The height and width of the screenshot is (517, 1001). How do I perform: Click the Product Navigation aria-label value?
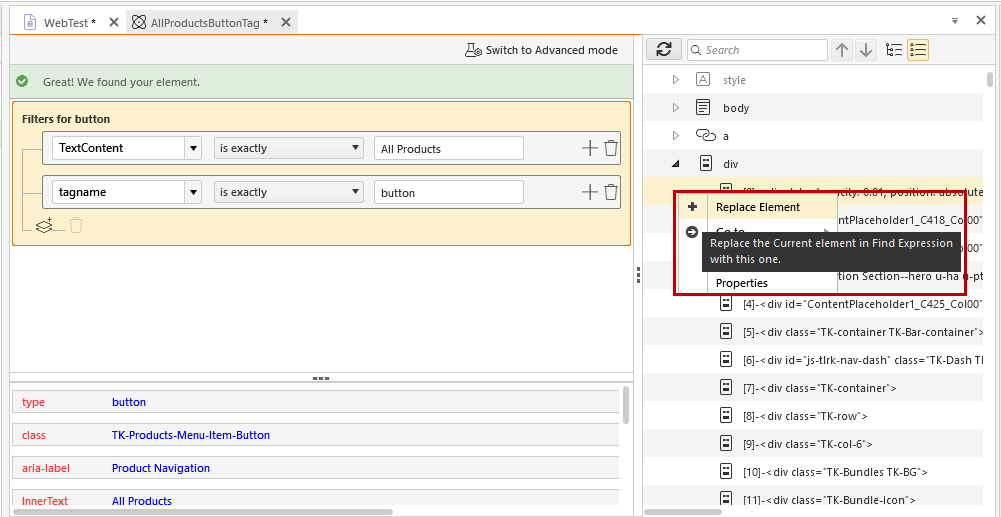161,468
